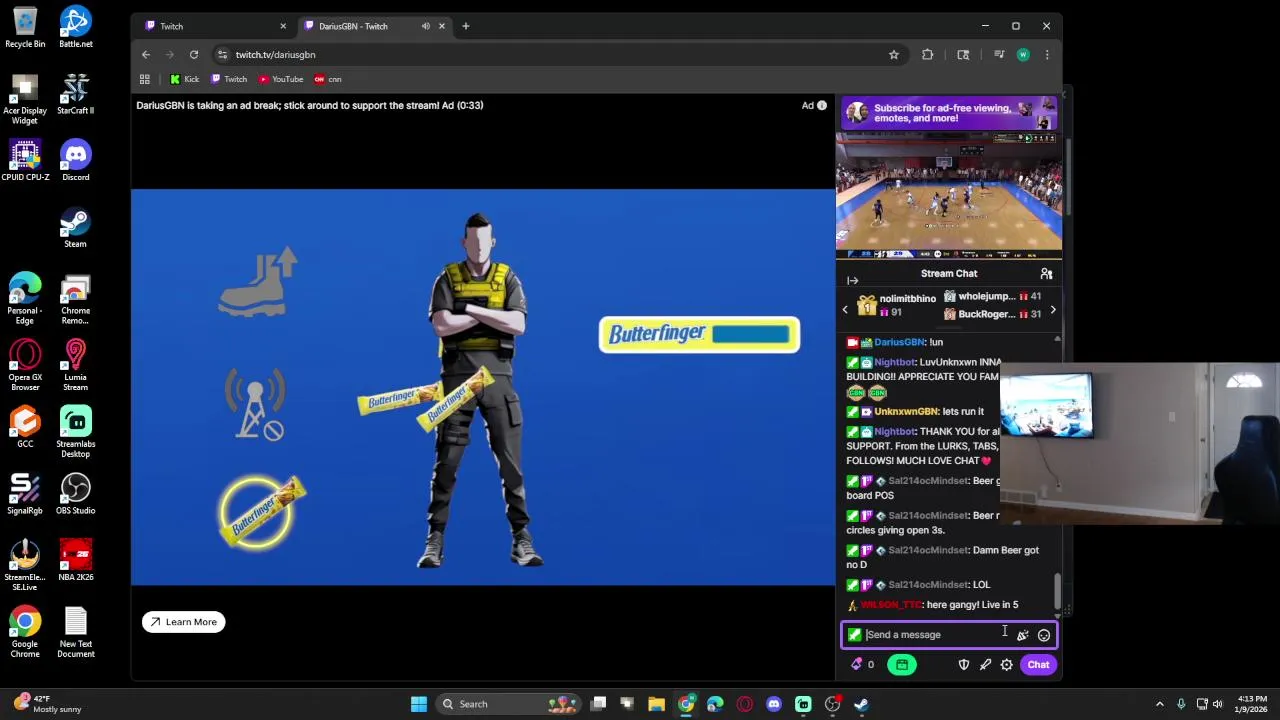Open the chat community users list icon
The width and height of the screenshot is (1280, 720).
click(1046, 274)
